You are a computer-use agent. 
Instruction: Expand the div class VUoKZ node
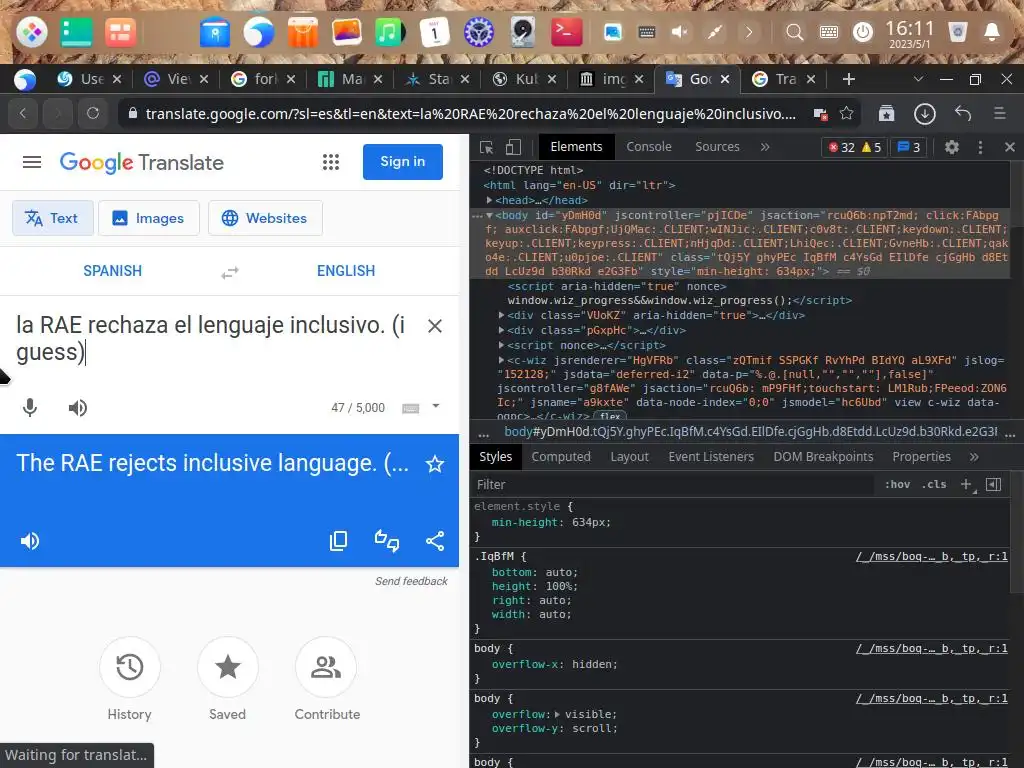(x=502, y=315)
